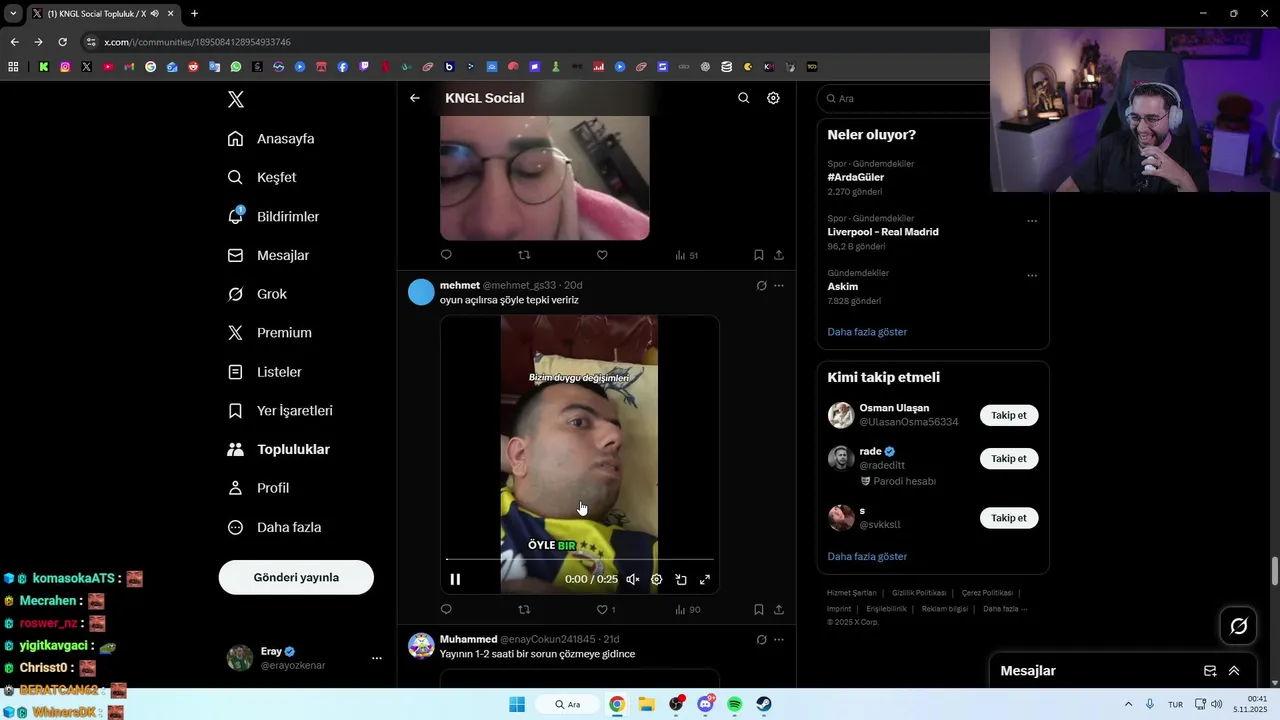Share mehmet's post
The height and width of the screenshot is (720, 1280).
779,609
